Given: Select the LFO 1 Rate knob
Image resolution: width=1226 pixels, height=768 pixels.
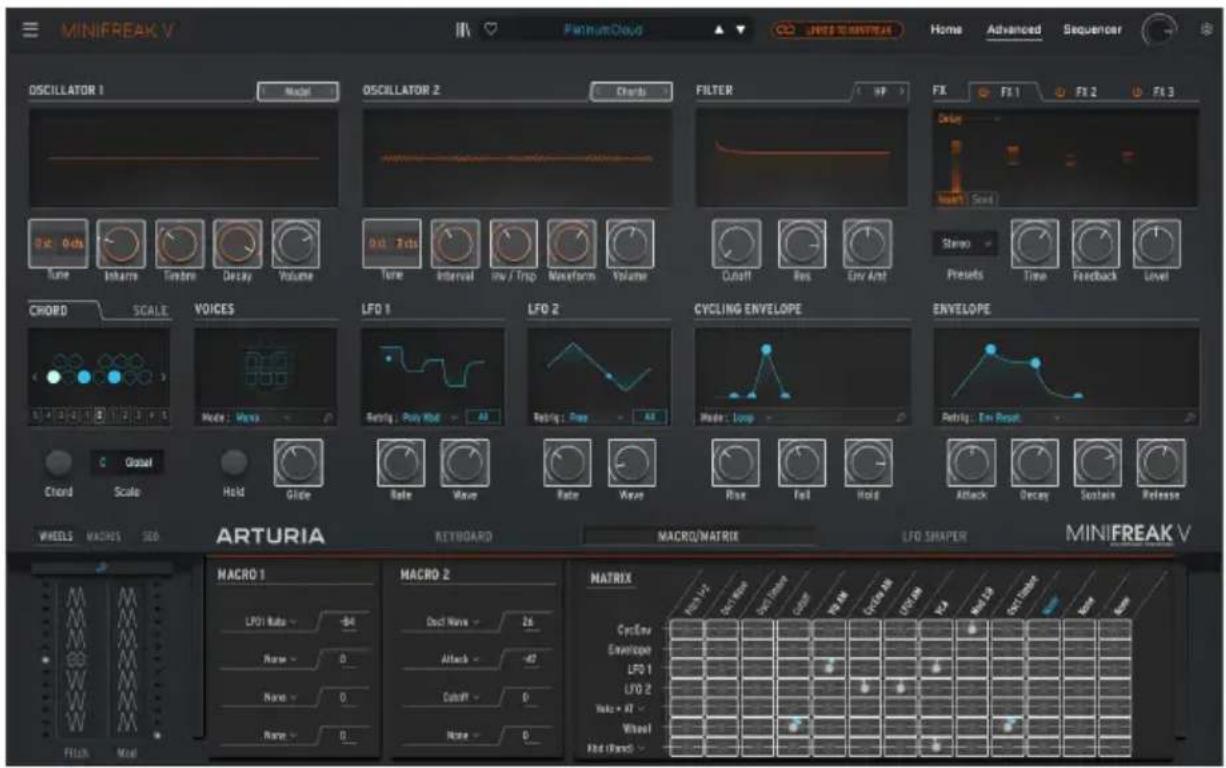Looking at the screenshot, I should tap(401, 462).
